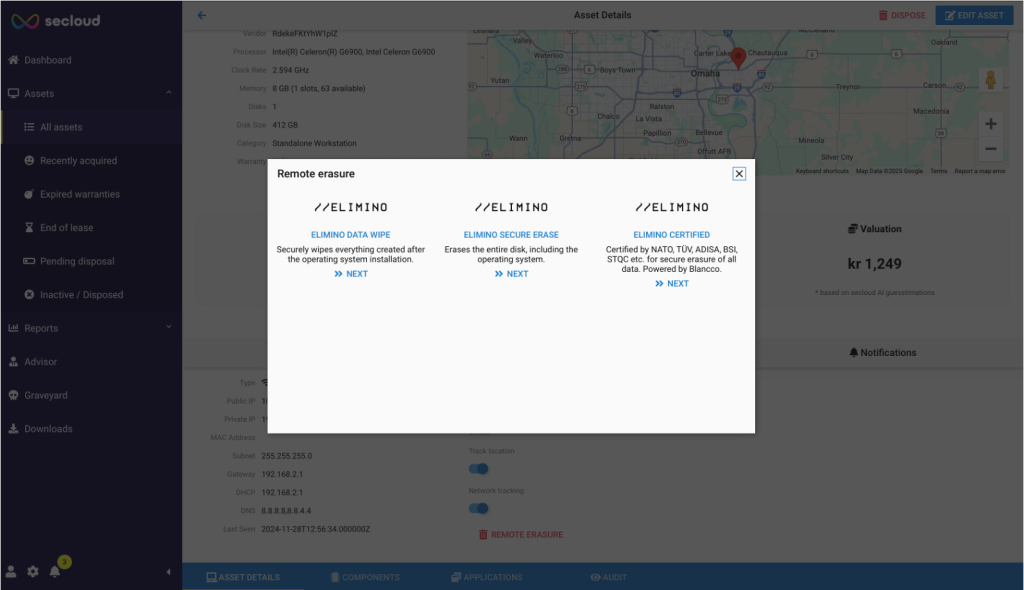1024x590 pixels.
Task: Open the notifications bell in sidebar
Action: 55,571
